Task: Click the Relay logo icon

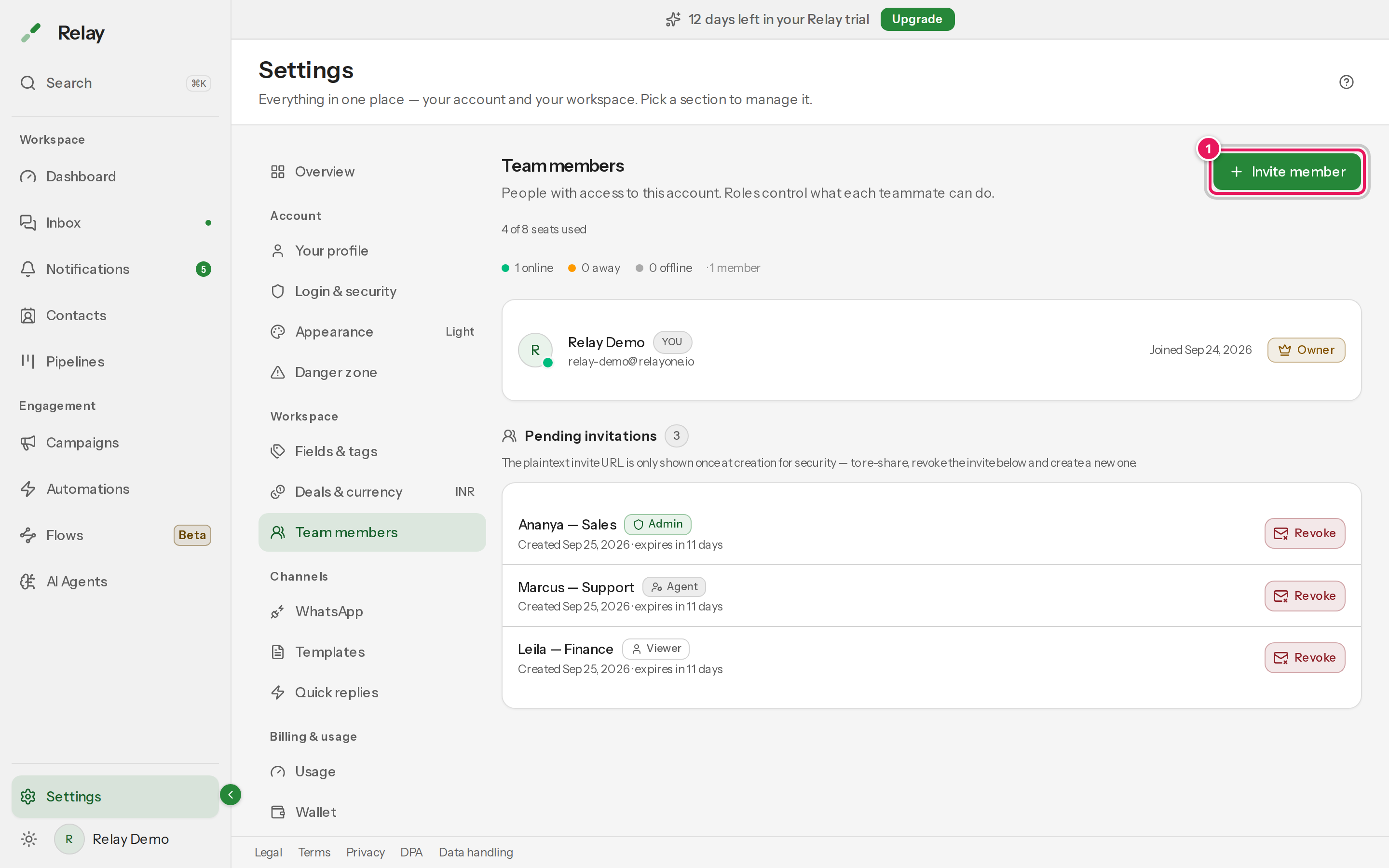Action: pyautogui.click(x=31, y=33)
